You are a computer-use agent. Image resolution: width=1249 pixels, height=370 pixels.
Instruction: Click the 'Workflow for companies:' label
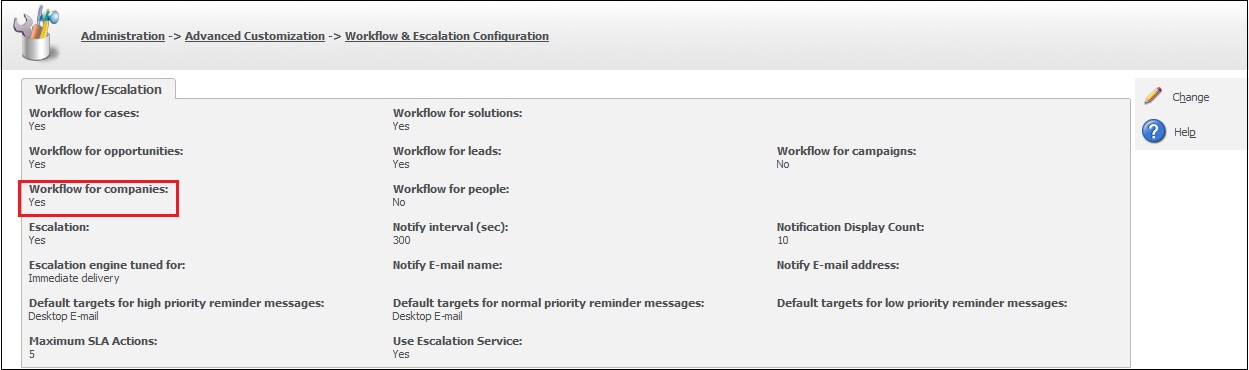click(98, 189)
